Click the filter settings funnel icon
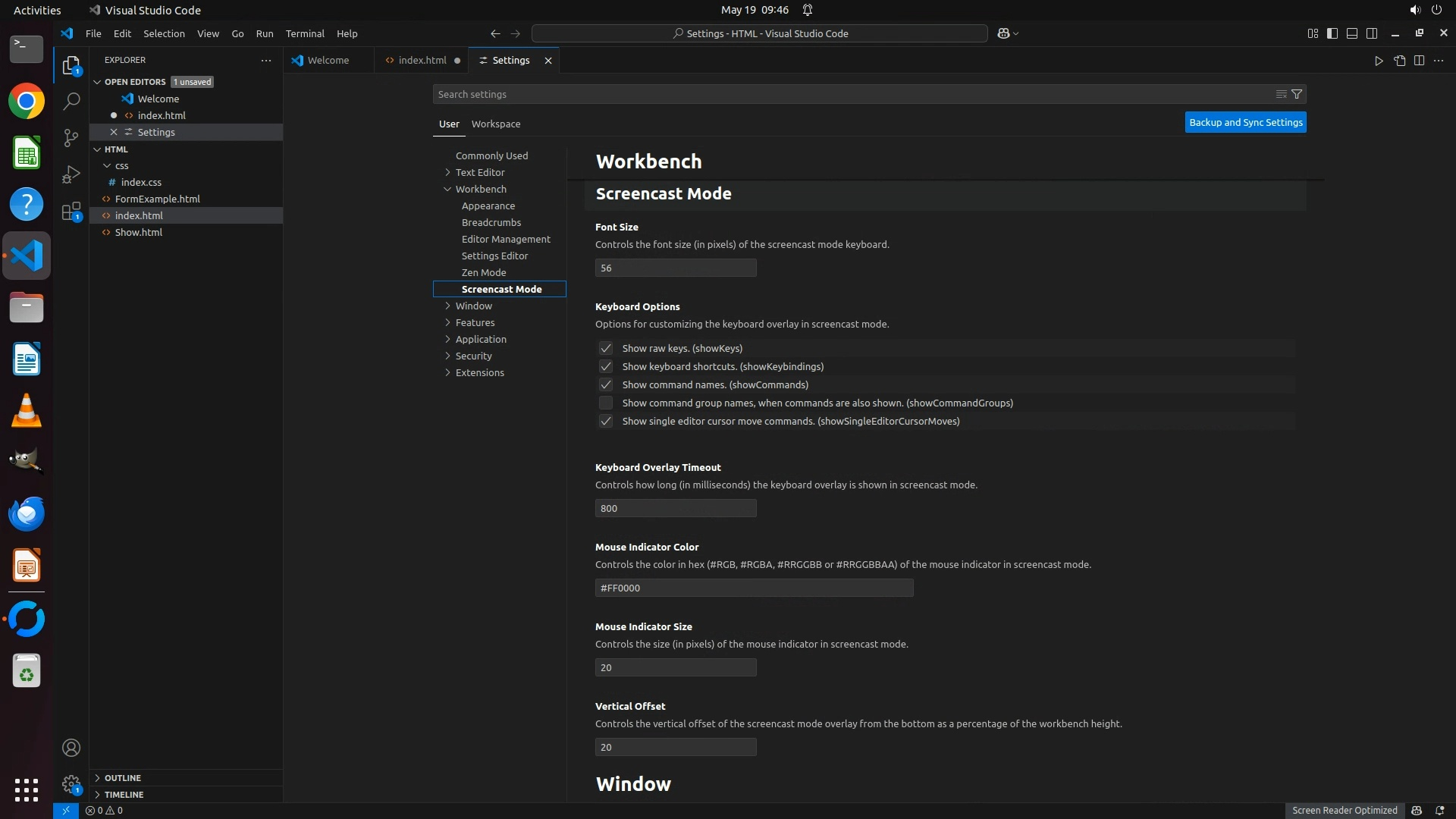 tap(1297, 94)
